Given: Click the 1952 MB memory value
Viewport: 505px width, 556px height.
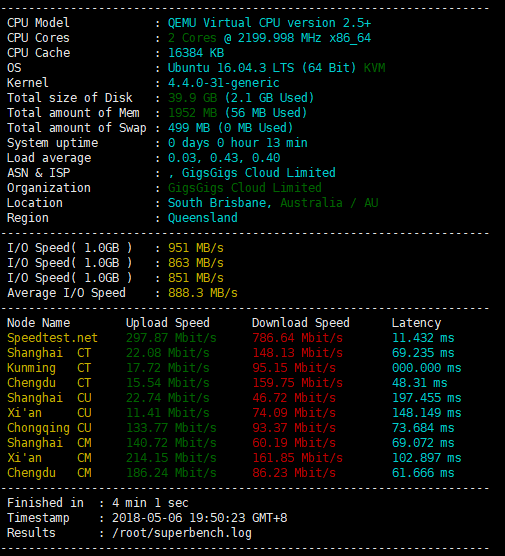Looking at the screenshot, I should (x=192, y=113).
